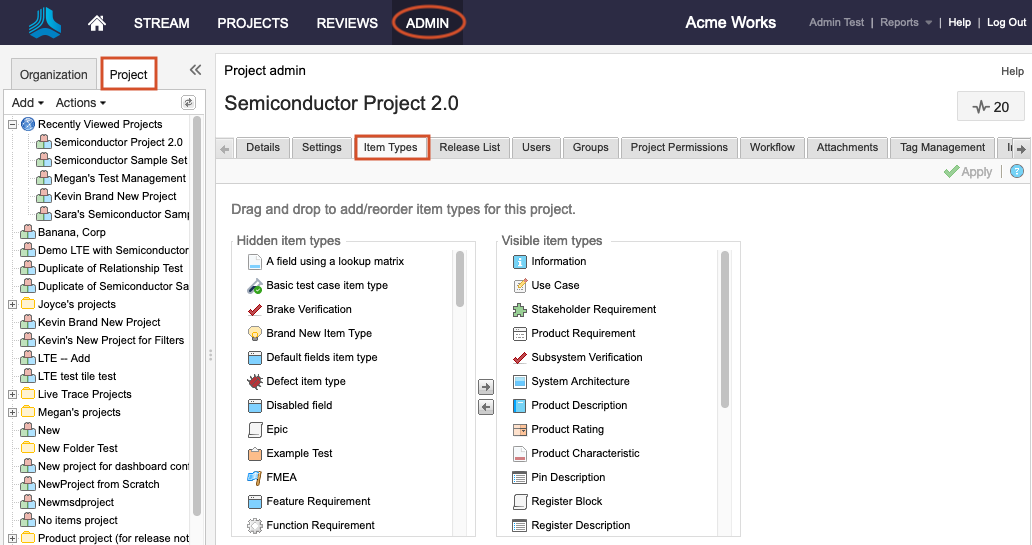Open the Add dropdown menu
Screen dimensions: 1032x545
tap(28, 103)
